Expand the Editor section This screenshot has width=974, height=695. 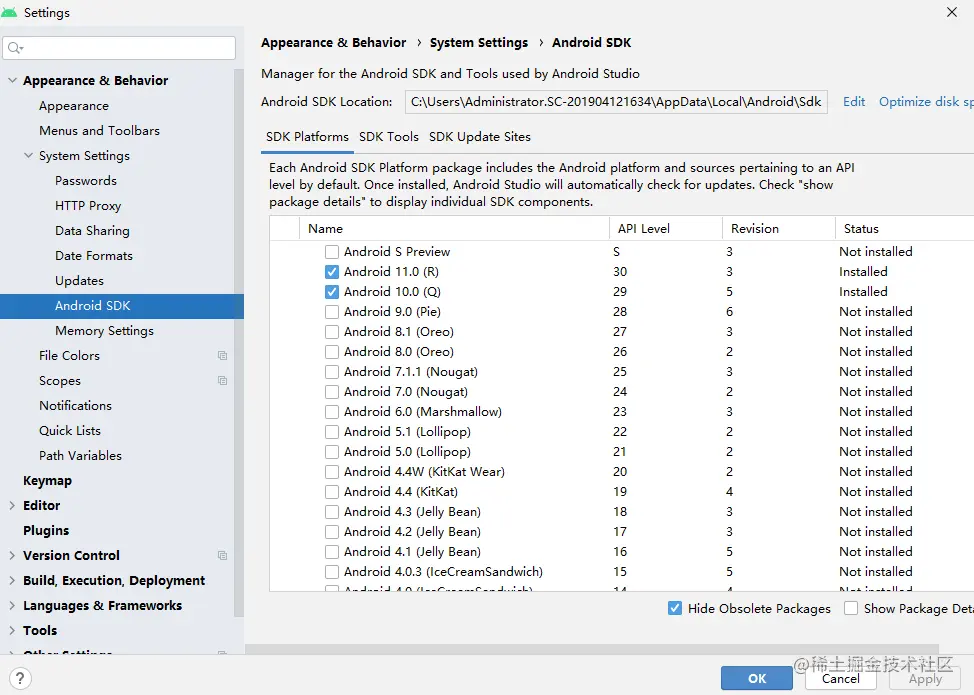tap(12, 506)
